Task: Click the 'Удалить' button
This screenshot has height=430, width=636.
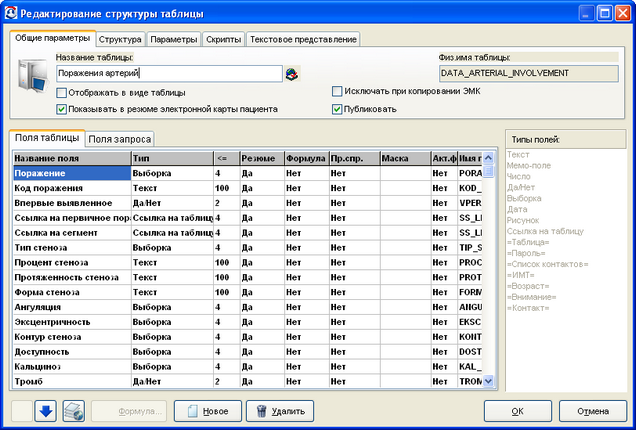Action: click(280, 411)
